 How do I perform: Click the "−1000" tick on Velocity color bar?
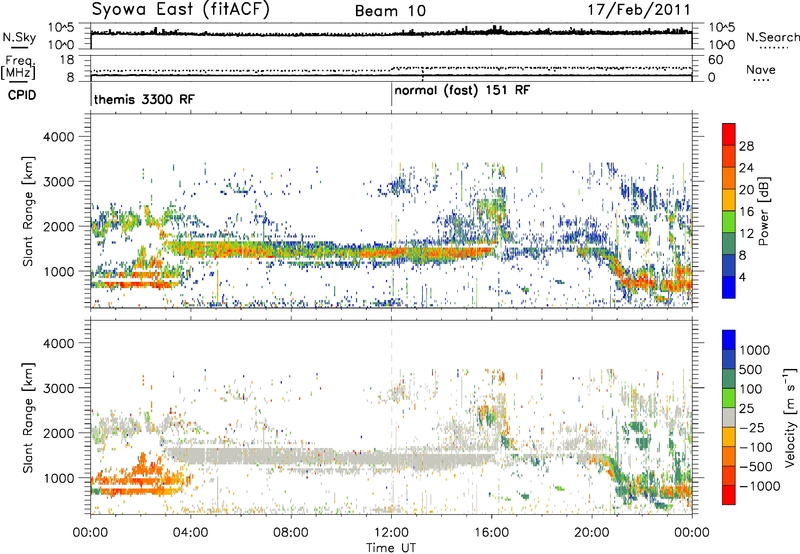coord(760,486)
